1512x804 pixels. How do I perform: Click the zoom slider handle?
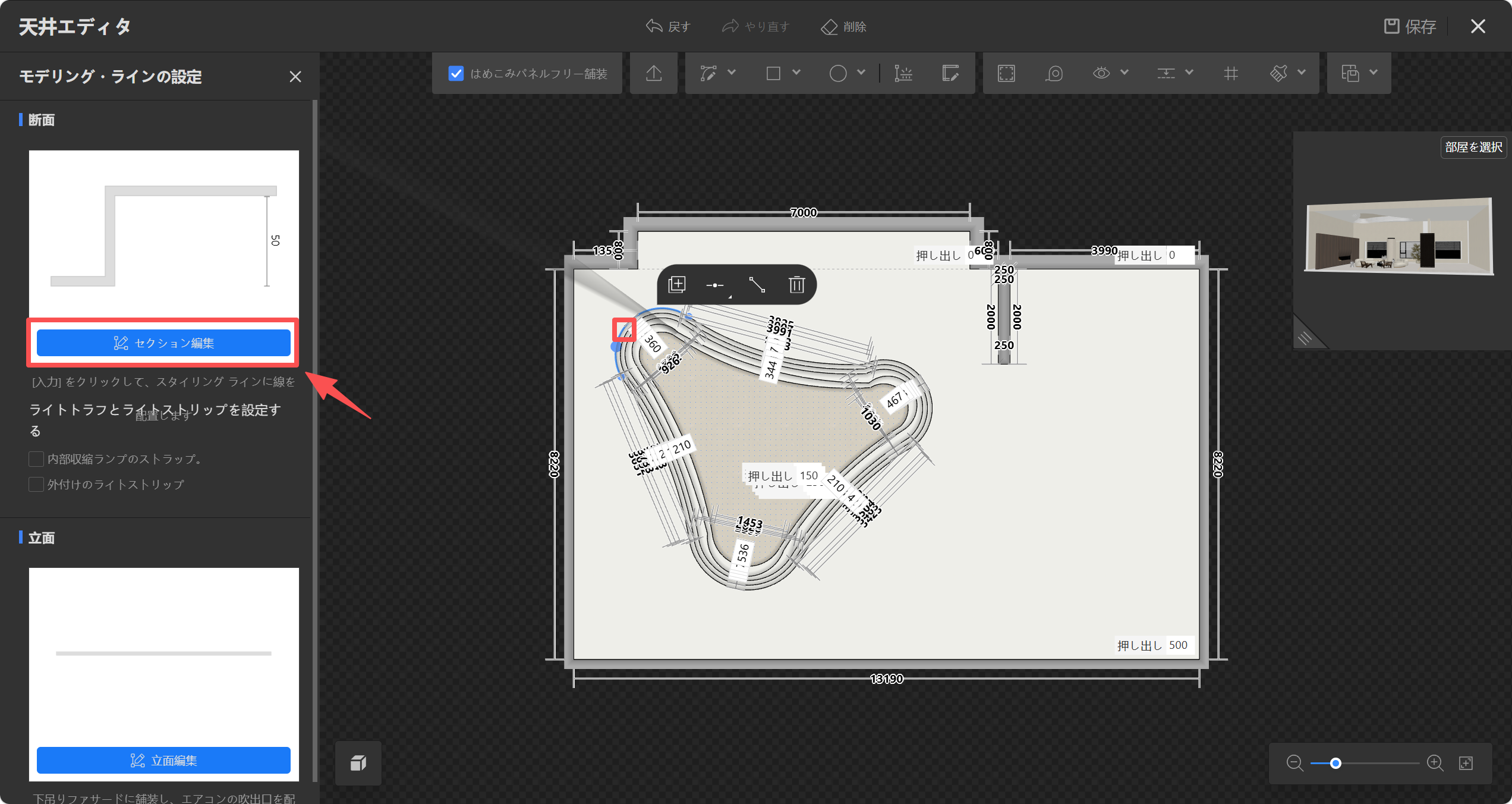1335,763
